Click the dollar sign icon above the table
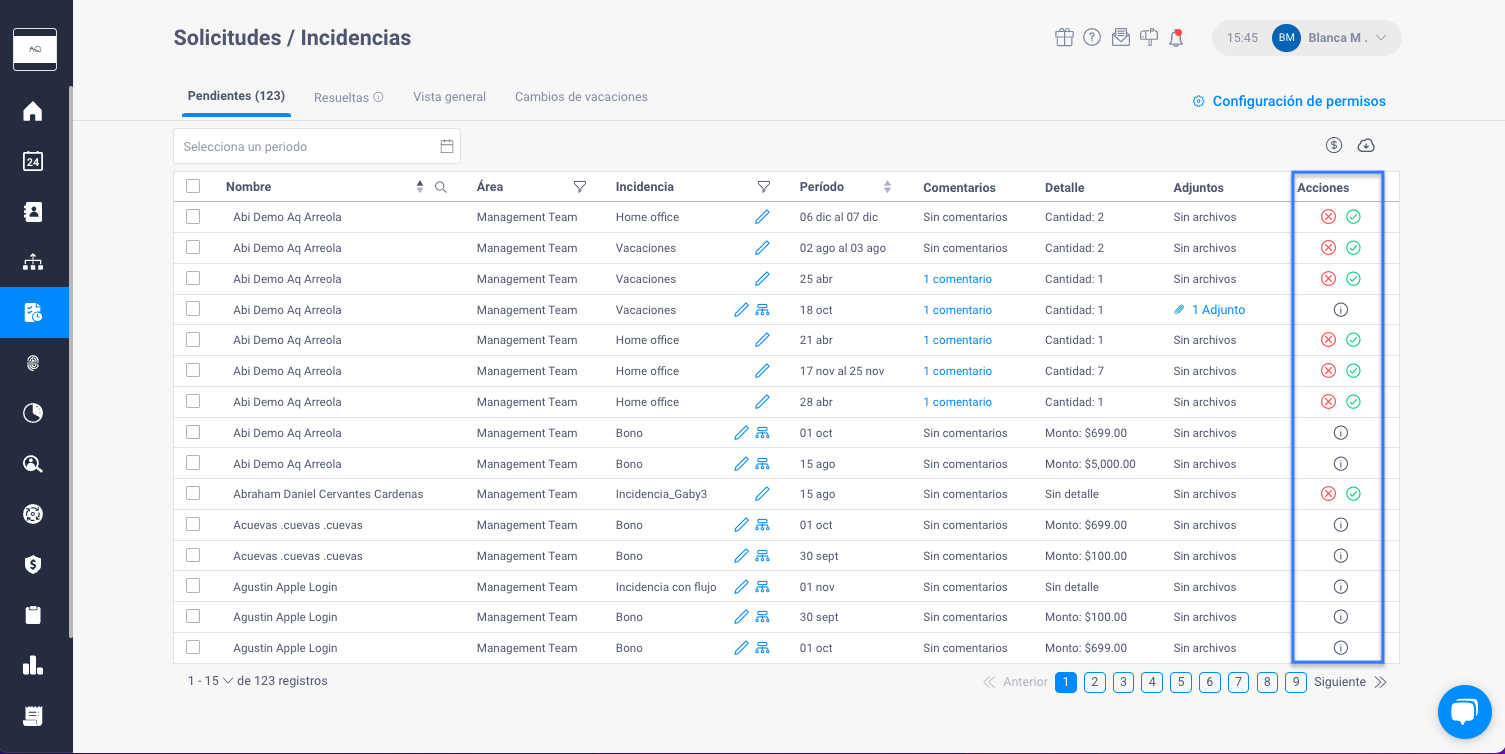 [1334, 146]
